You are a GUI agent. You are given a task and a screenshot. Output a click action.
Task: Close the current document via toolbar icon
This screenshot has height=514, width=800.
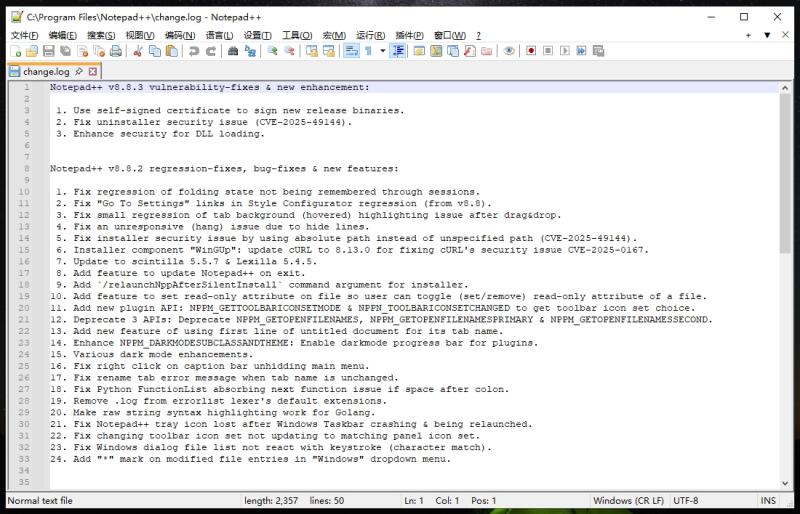[x=82, y=51]
